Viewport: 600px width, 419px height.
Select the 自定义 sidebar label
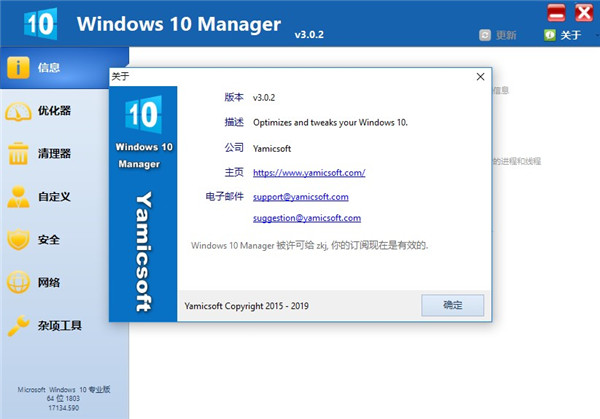point(54,197)
